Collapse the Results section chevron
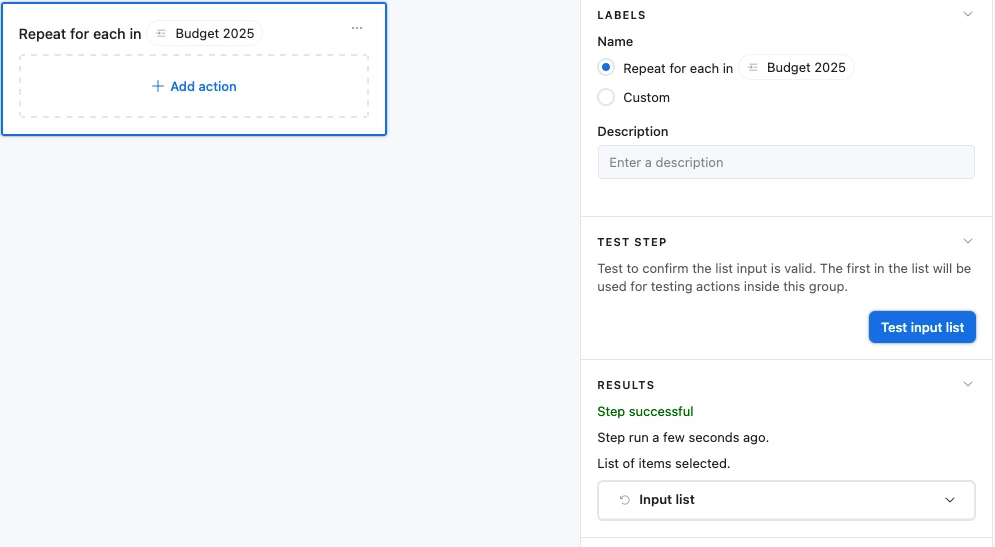This screenshot has height=547, width=995. click(967, 385)
